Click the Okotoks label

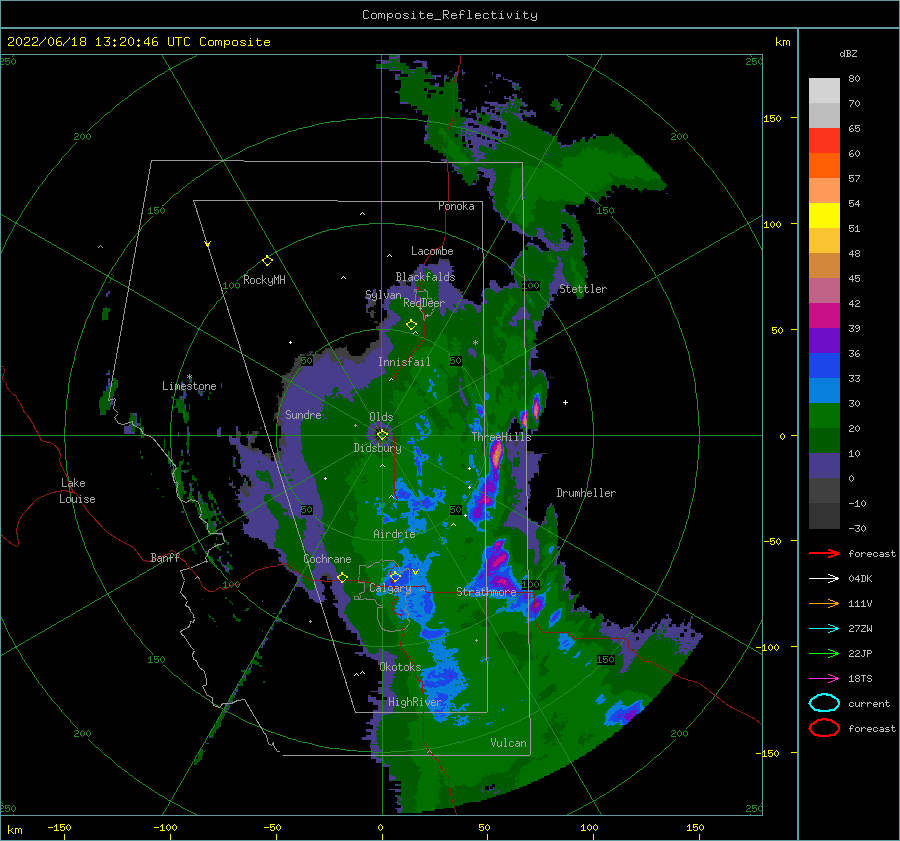point(400,667)
